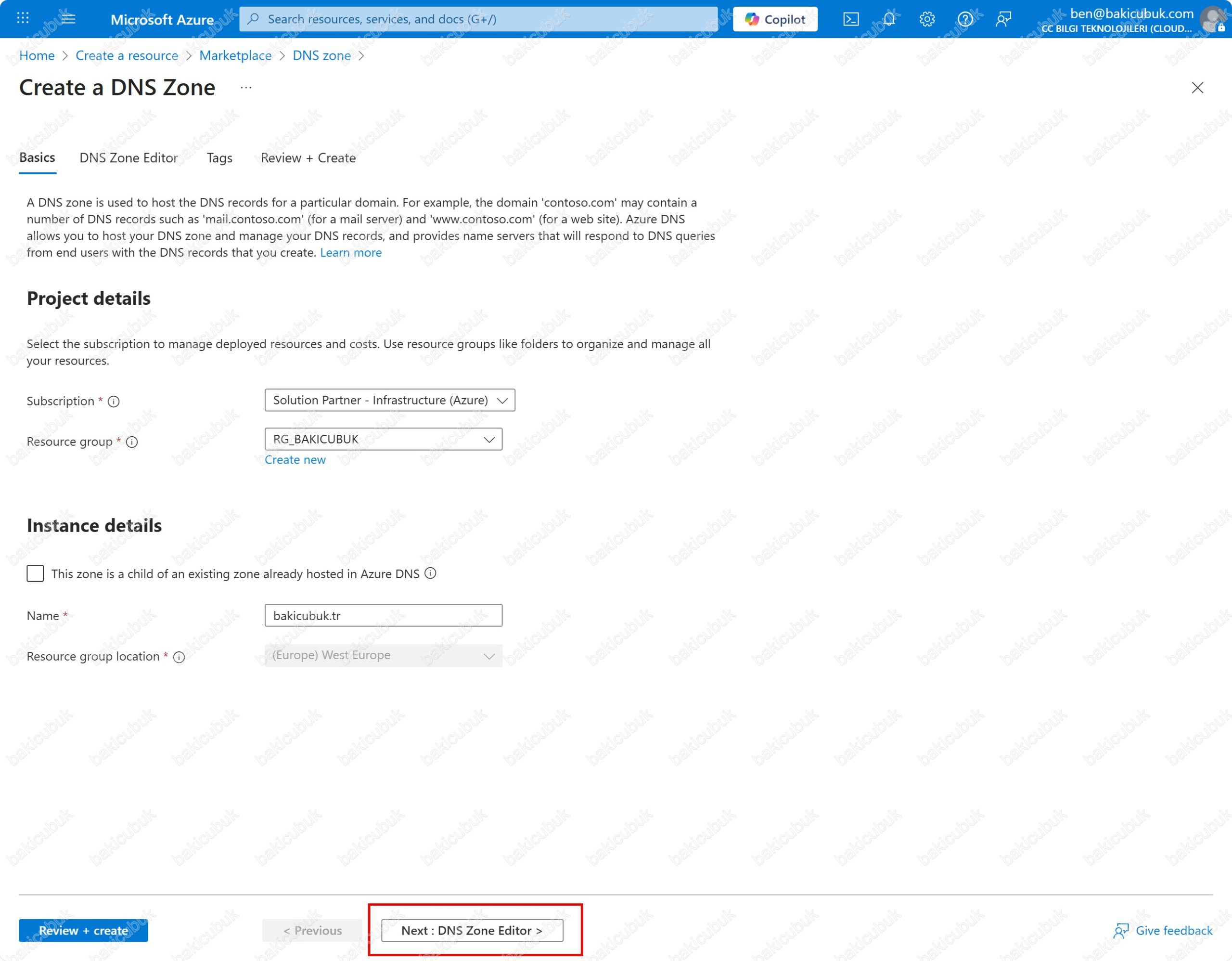Open the notifications bell
1232x961 pixels.
pyautogui.click(x=889, y=19)
